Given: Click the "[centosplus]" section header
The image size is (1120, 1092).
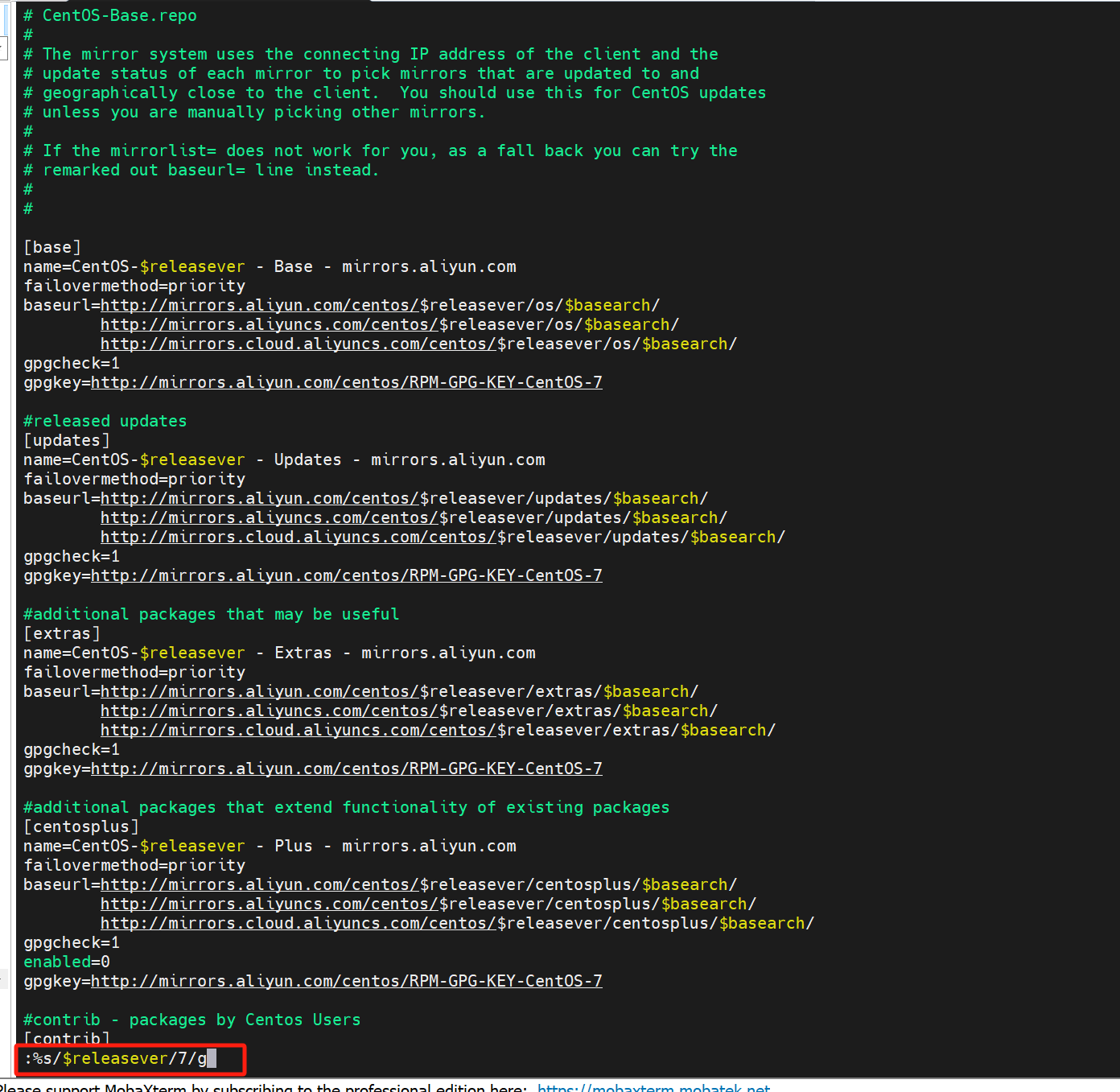Looking at the screenshot, I should 81,826.
